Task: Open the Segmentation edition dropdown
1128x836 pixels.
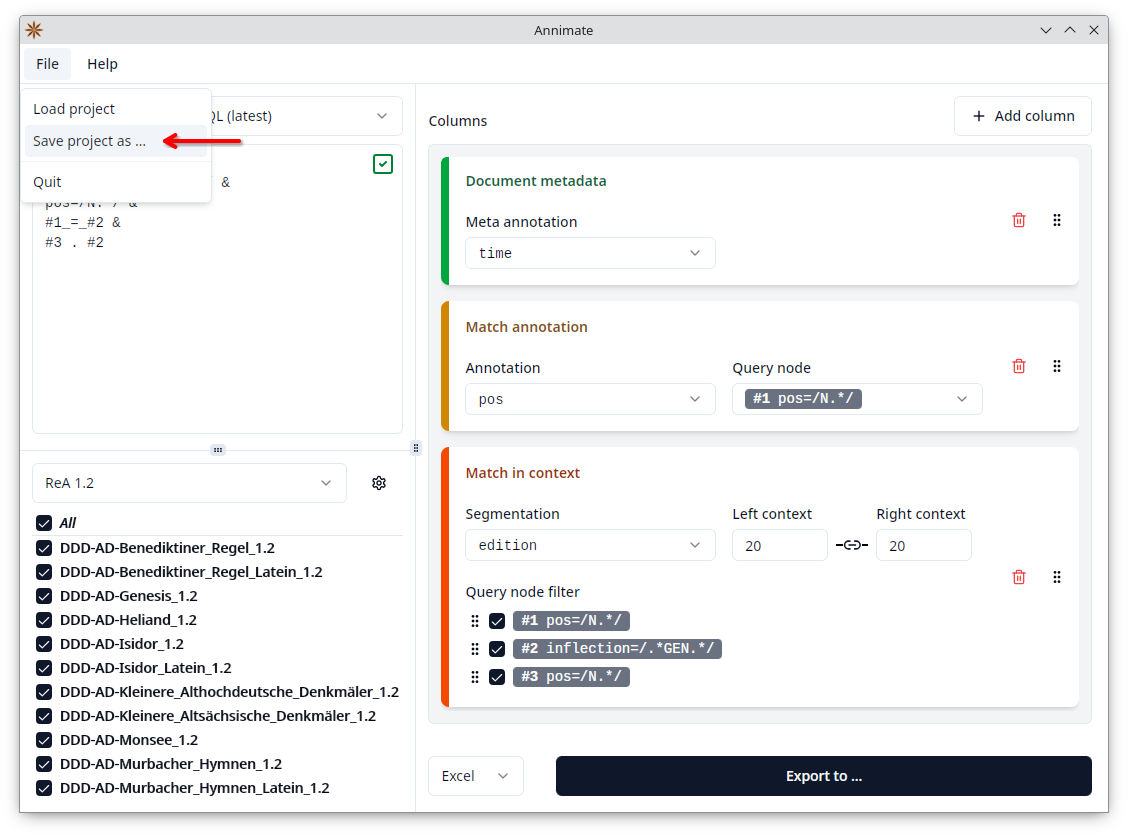Action: [x=590, y=545]
